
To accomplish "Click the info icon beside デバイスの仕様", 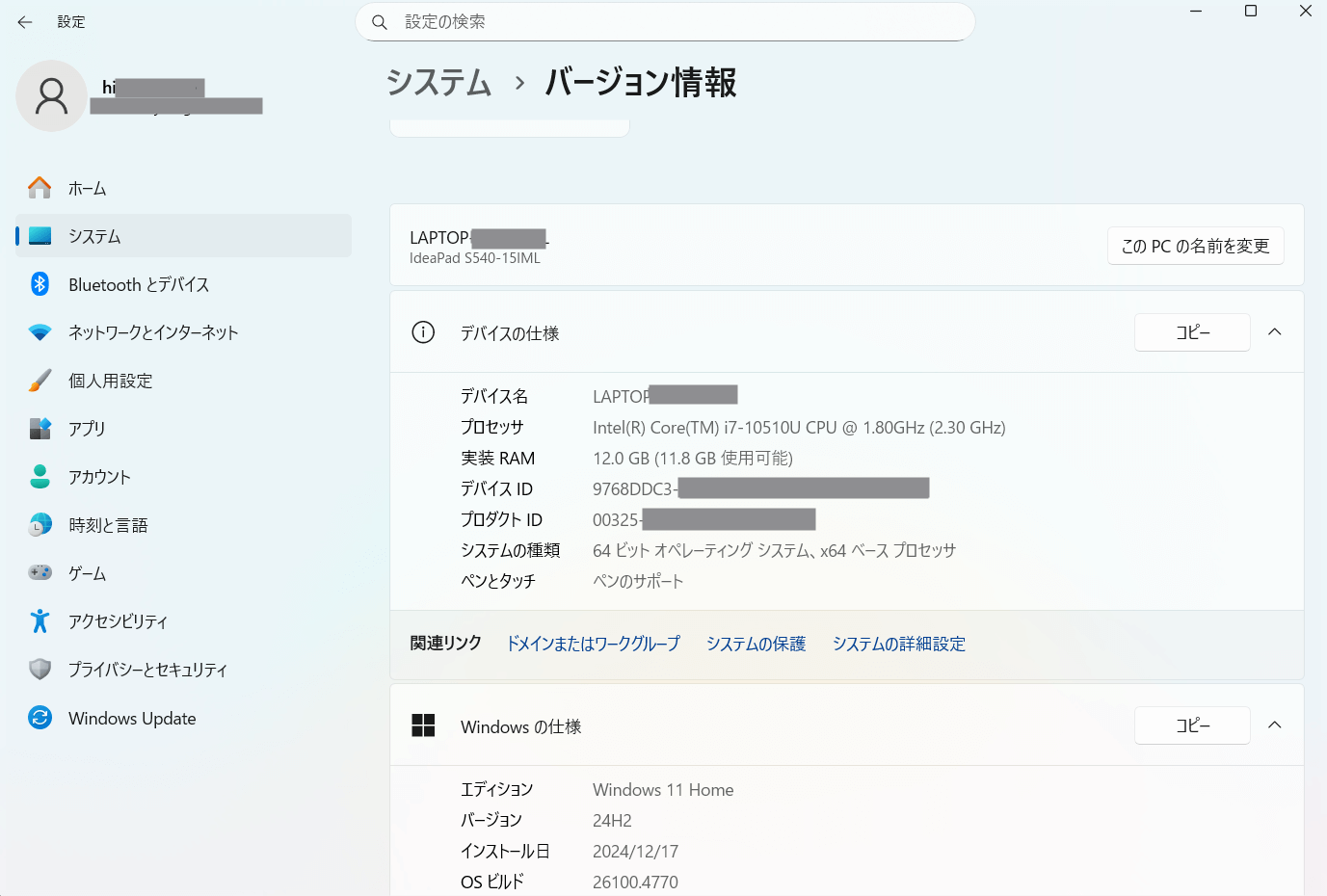I will [x=423, y=332].
